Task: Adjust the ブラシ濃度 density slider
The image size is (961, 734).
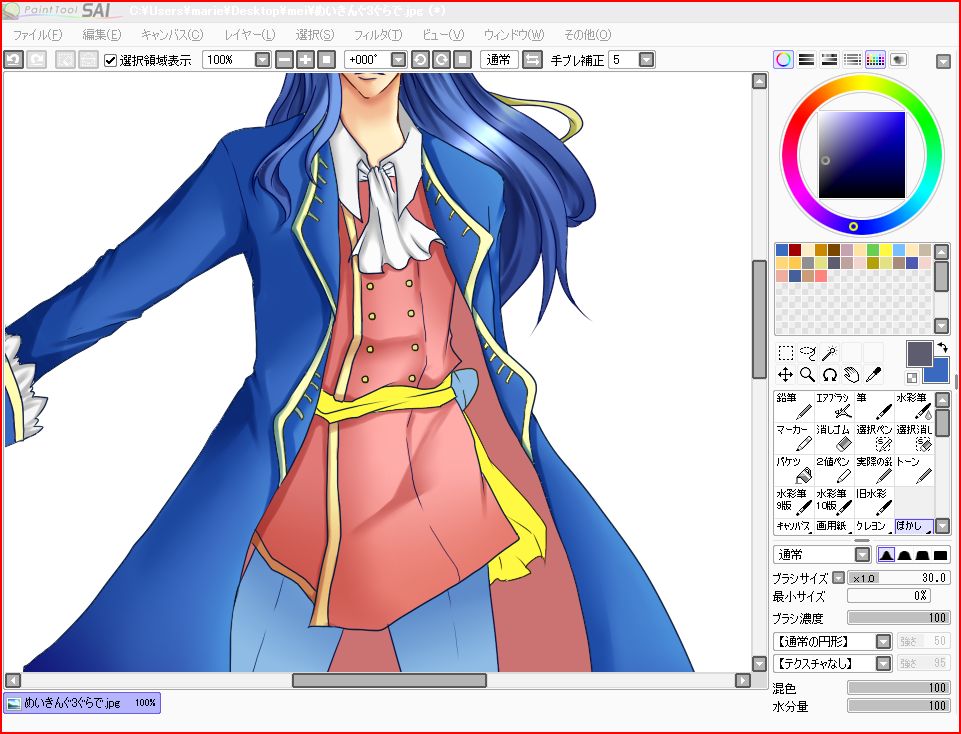Action: [x=898, y=618]
